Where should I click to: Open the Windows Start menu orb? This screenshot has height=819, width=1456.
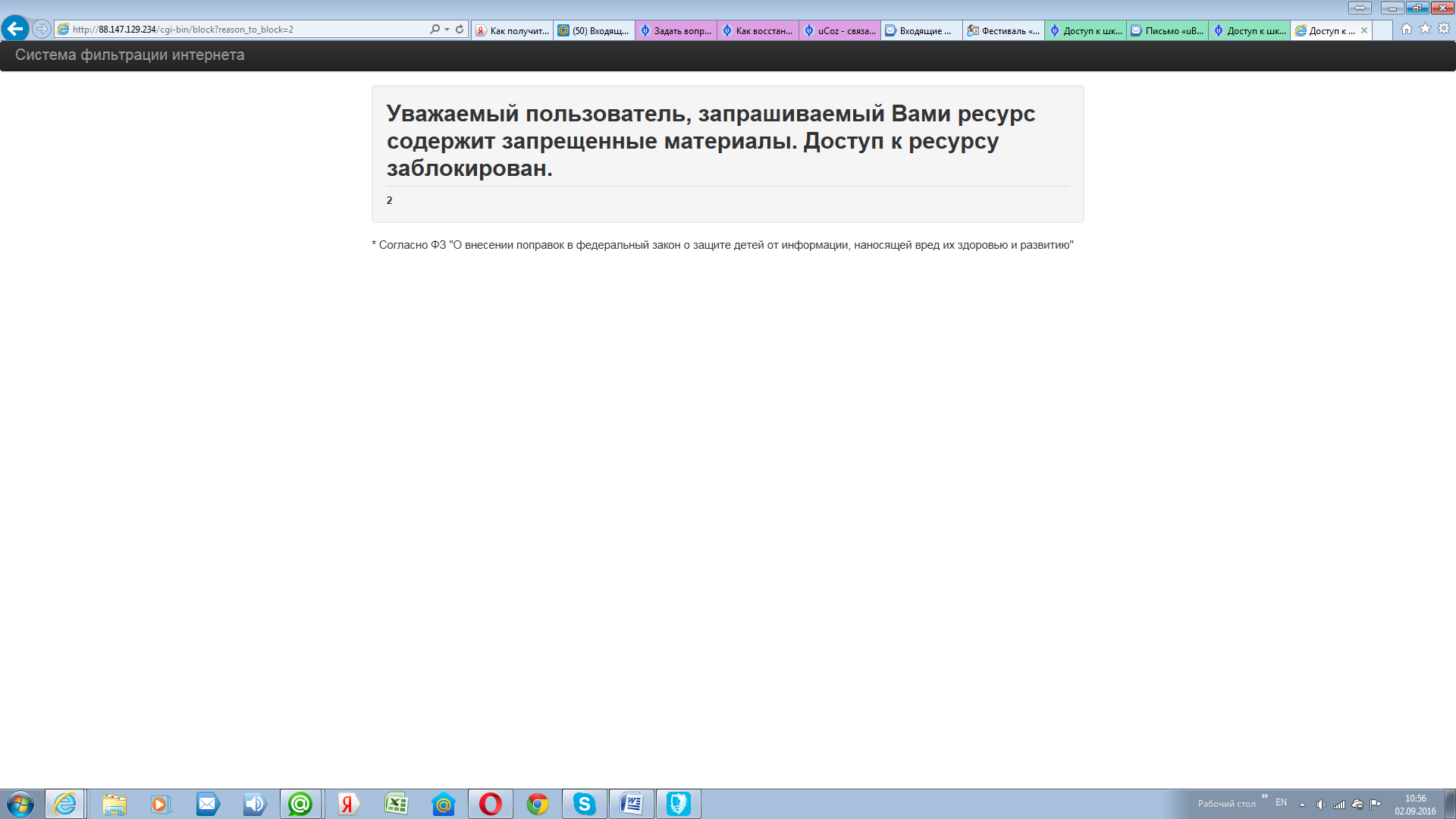tap(20, 804)
